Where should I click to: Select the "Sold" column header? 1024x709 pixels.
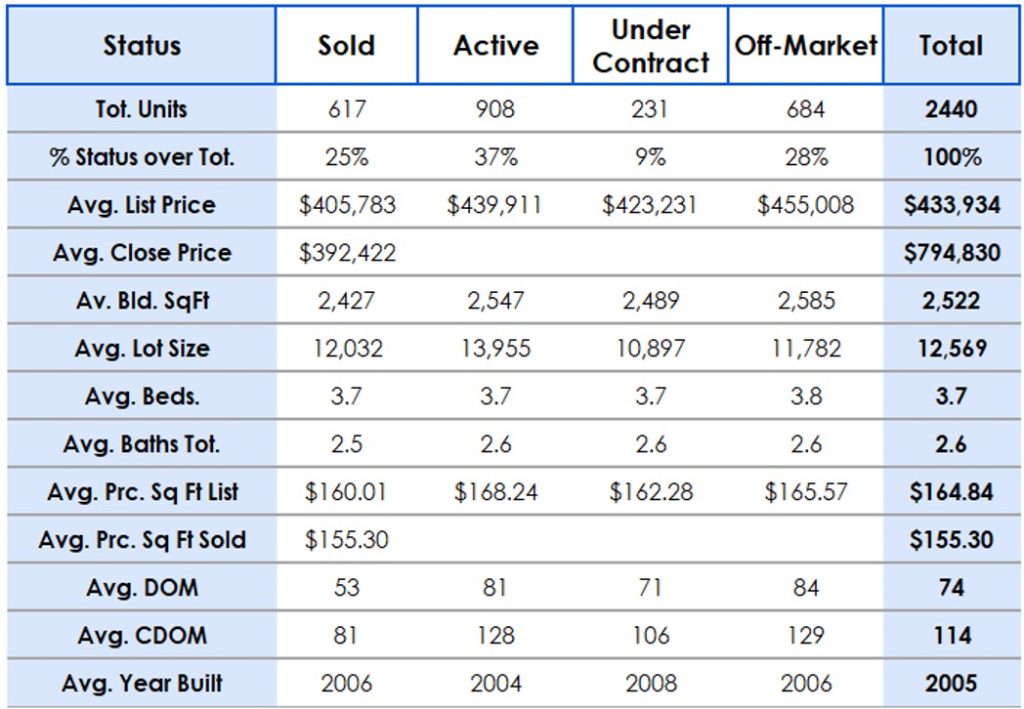pyautogui.click(x=346, y=46)
